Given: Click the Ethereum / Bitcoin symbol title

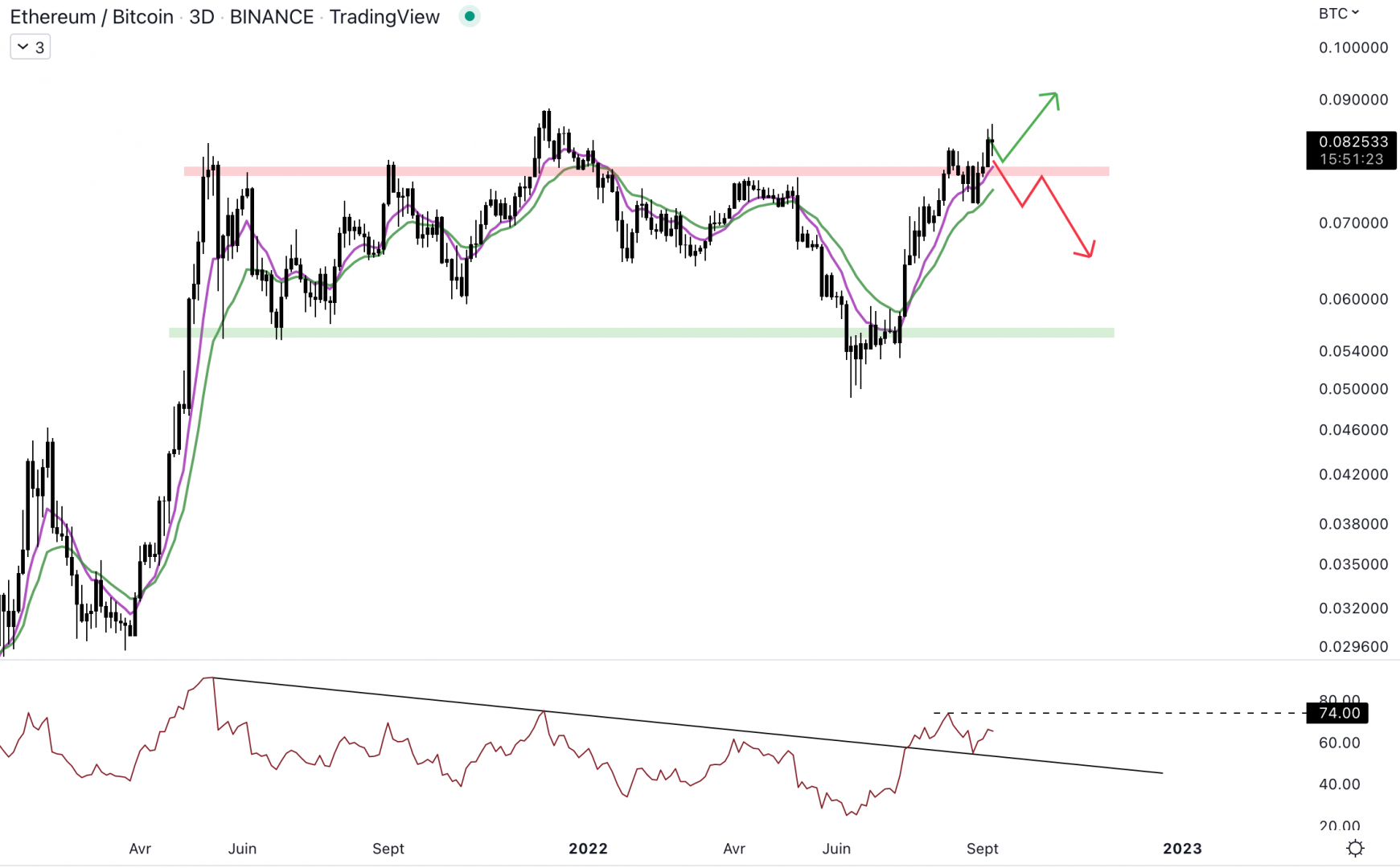Looking at the screenshot, I should click(x=91, y=17).
